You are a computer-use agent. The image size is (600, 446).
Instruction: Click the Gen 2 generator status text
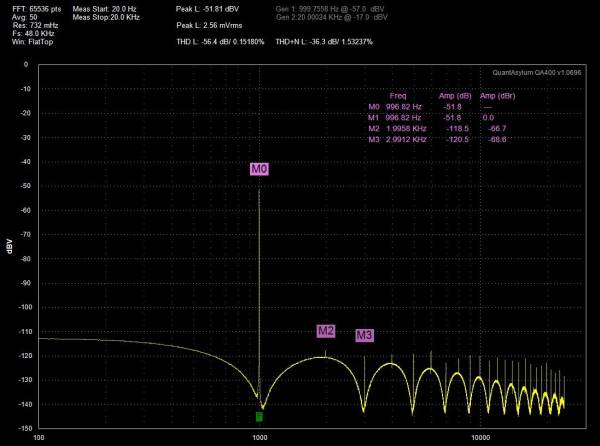tap(331, 17)
